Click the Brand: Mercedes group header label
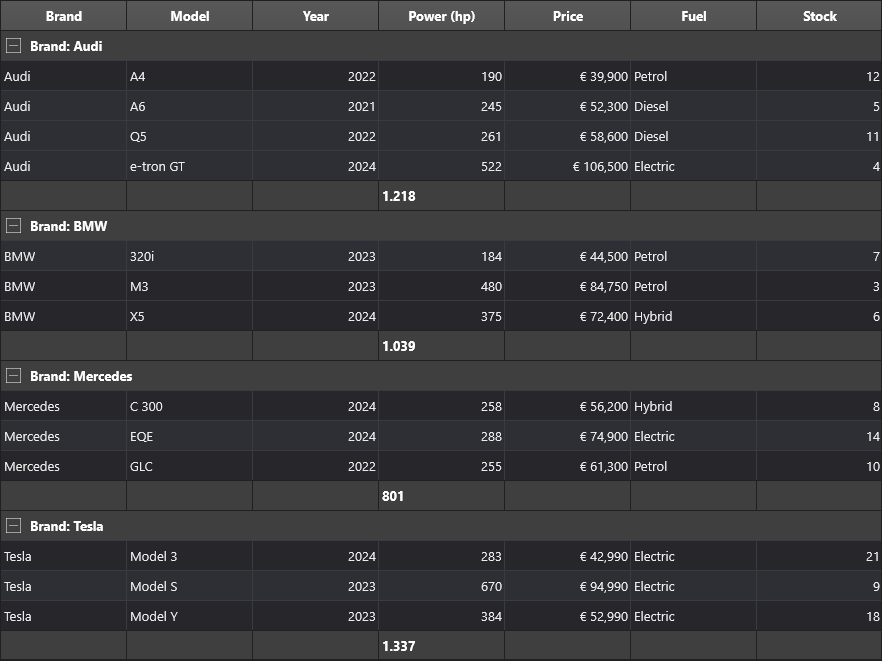Screen dimensions: 882x661 [x=81, y=376]
